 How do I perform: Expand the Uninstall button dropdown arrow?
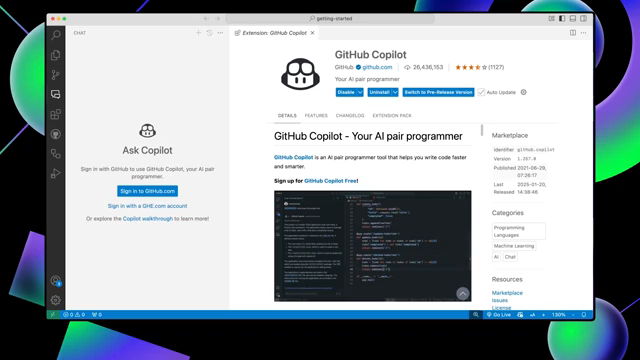point(395,92)
